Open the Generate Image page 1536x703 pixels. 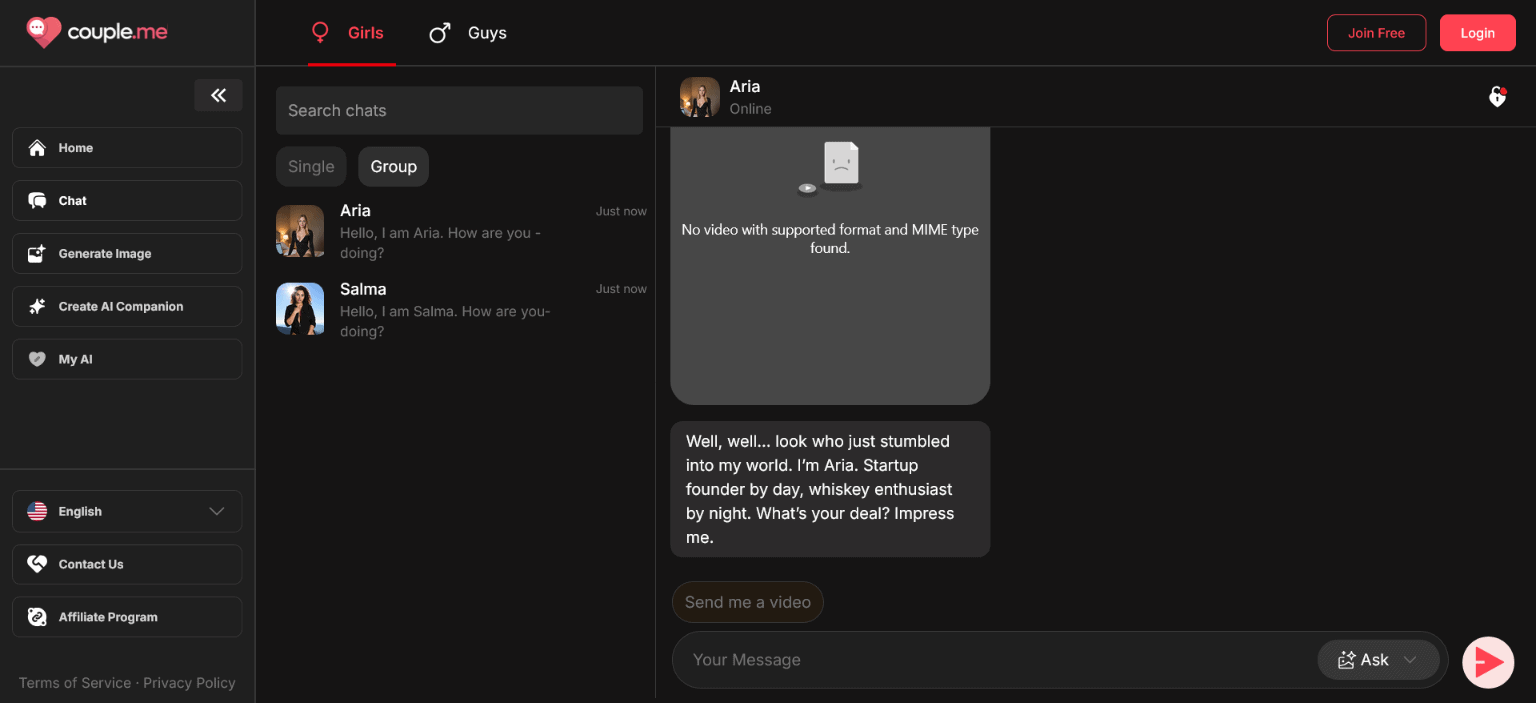pyautogui.click(x=127, y=254)
